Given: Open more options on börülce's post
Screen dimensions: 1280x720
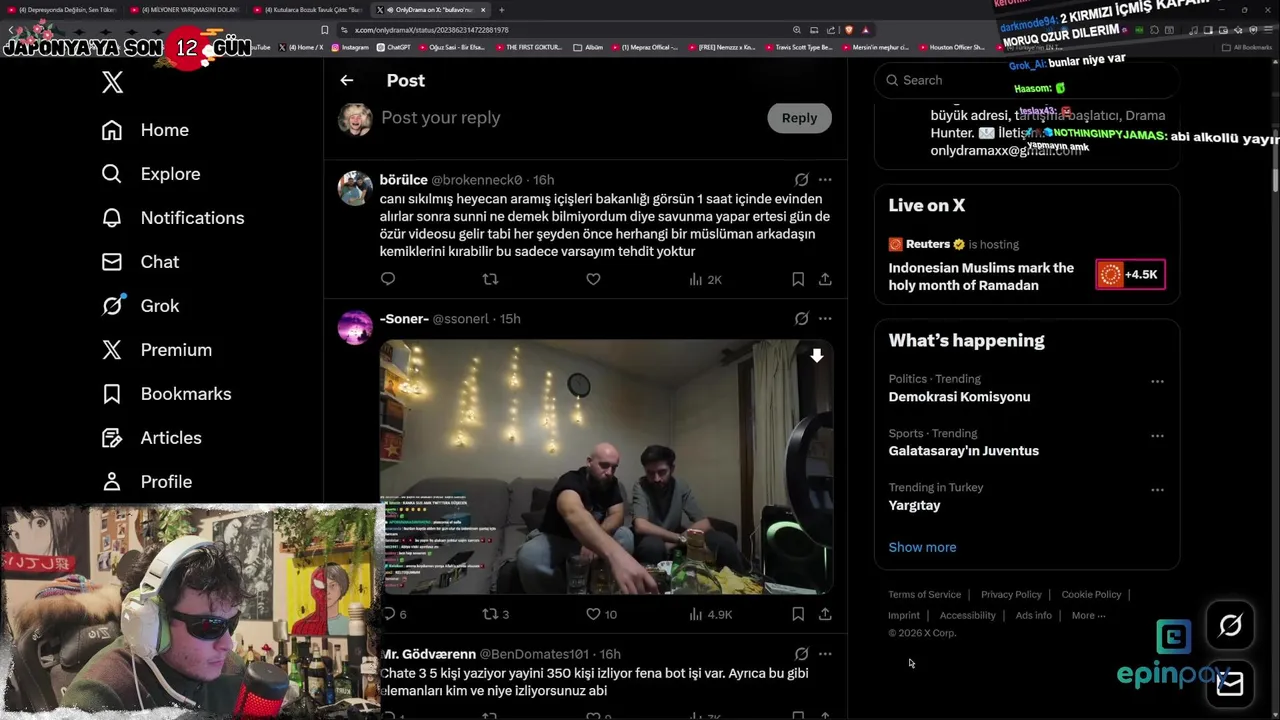Looking at the screenshot, I should 825,180.
